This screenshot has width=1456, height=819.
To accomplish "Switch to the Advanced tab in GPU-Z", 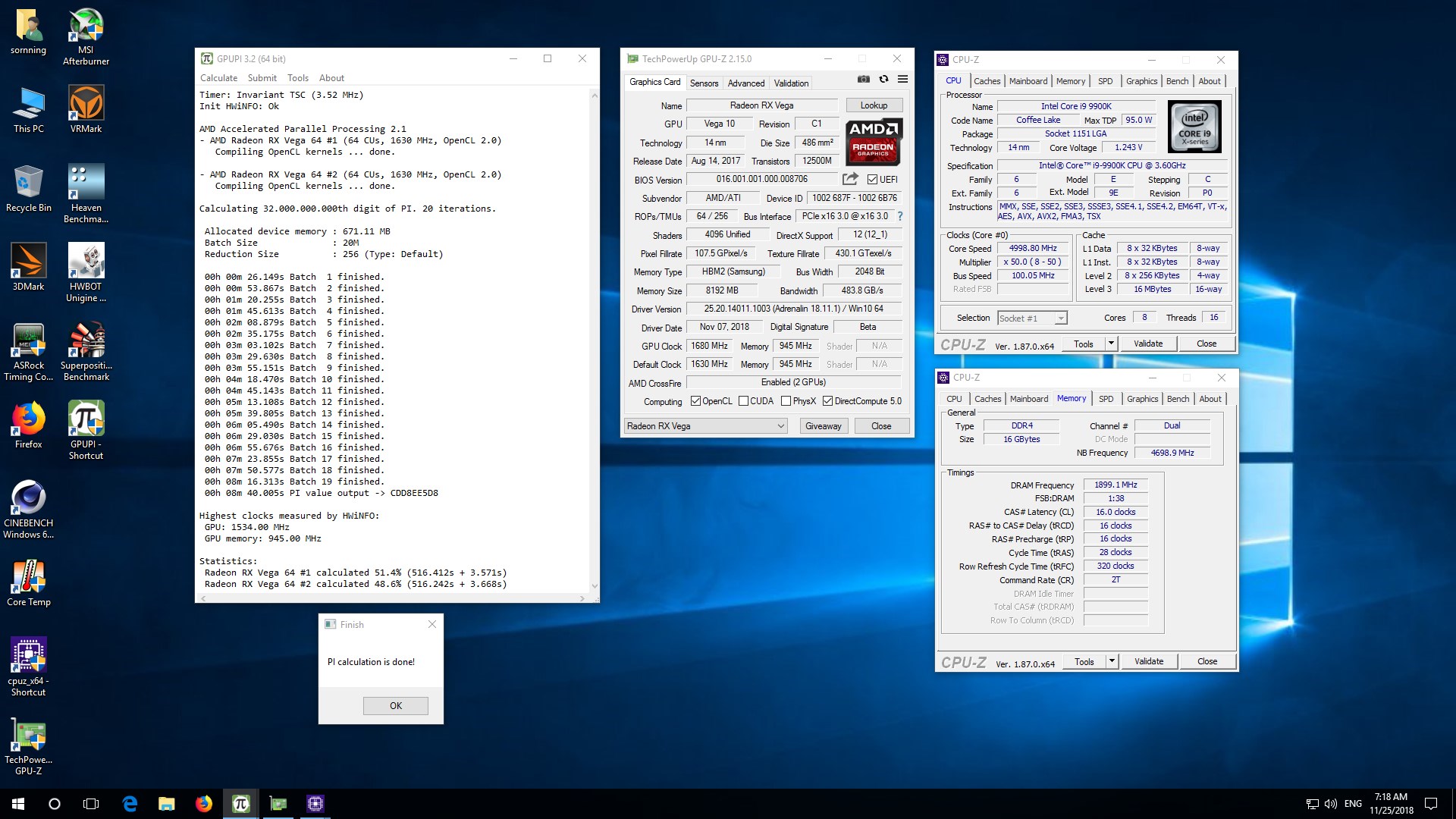I will click(746, 83).
